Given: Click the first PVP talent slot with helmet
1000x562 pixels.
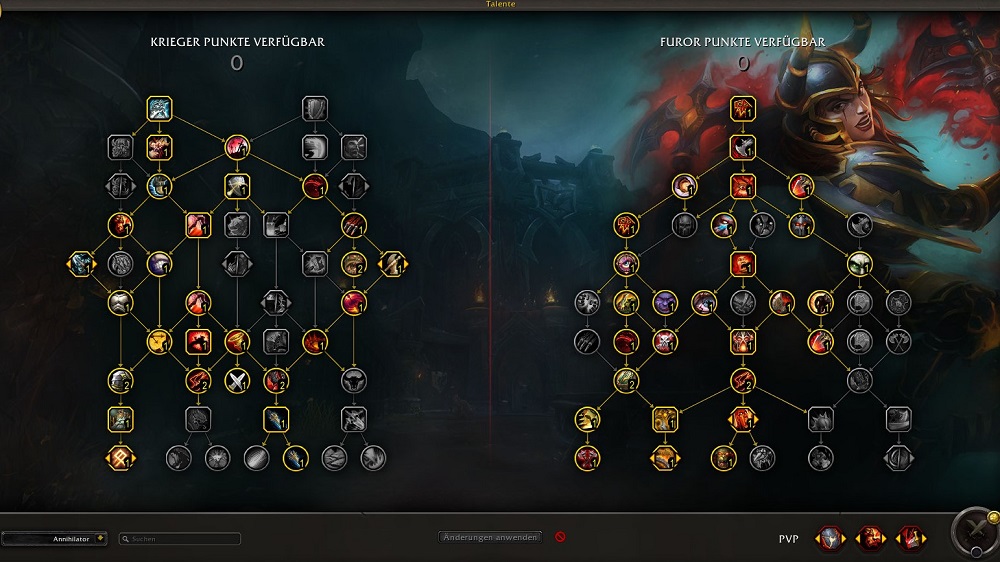Looking at the screenshot, I should point(830,538).
